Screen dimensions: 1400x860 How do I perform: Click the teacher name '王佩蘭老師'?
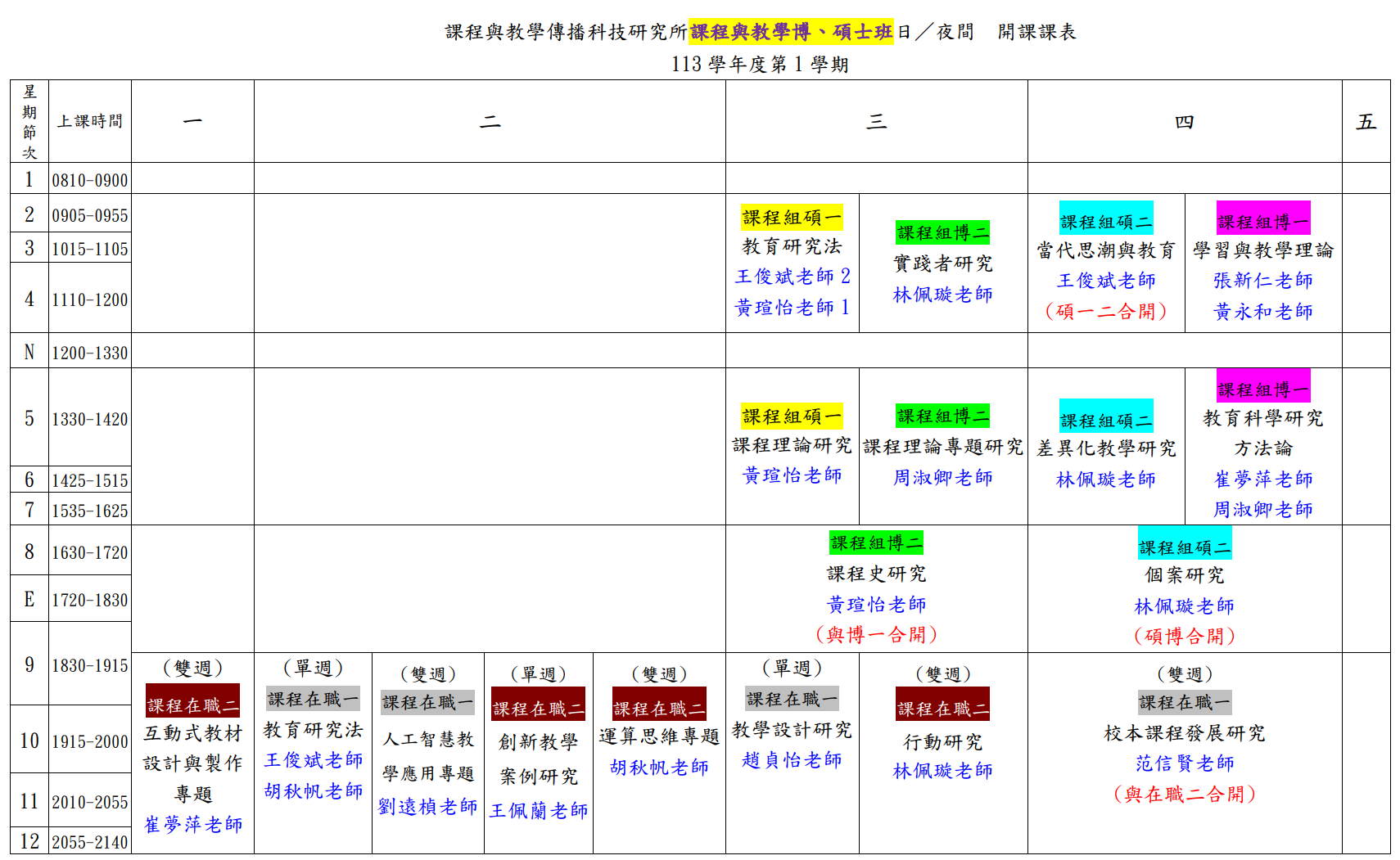click(x=539, y=811)
